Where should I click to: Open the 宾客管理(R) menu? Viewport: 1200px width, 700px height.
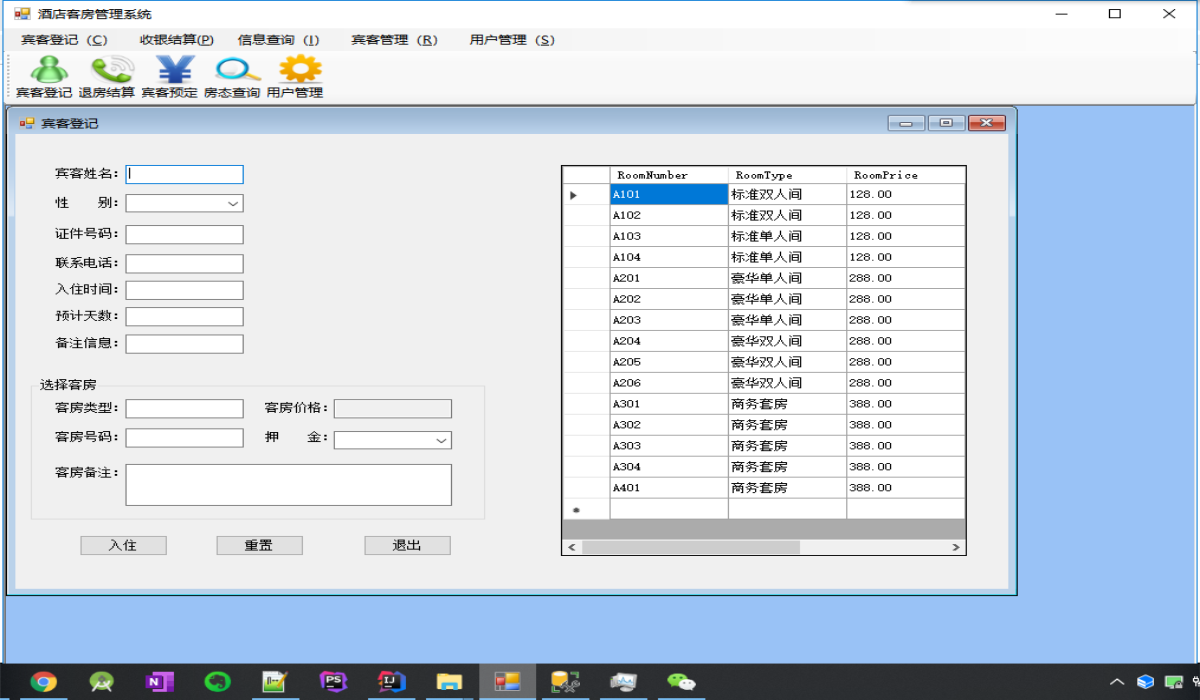point(394,40)
